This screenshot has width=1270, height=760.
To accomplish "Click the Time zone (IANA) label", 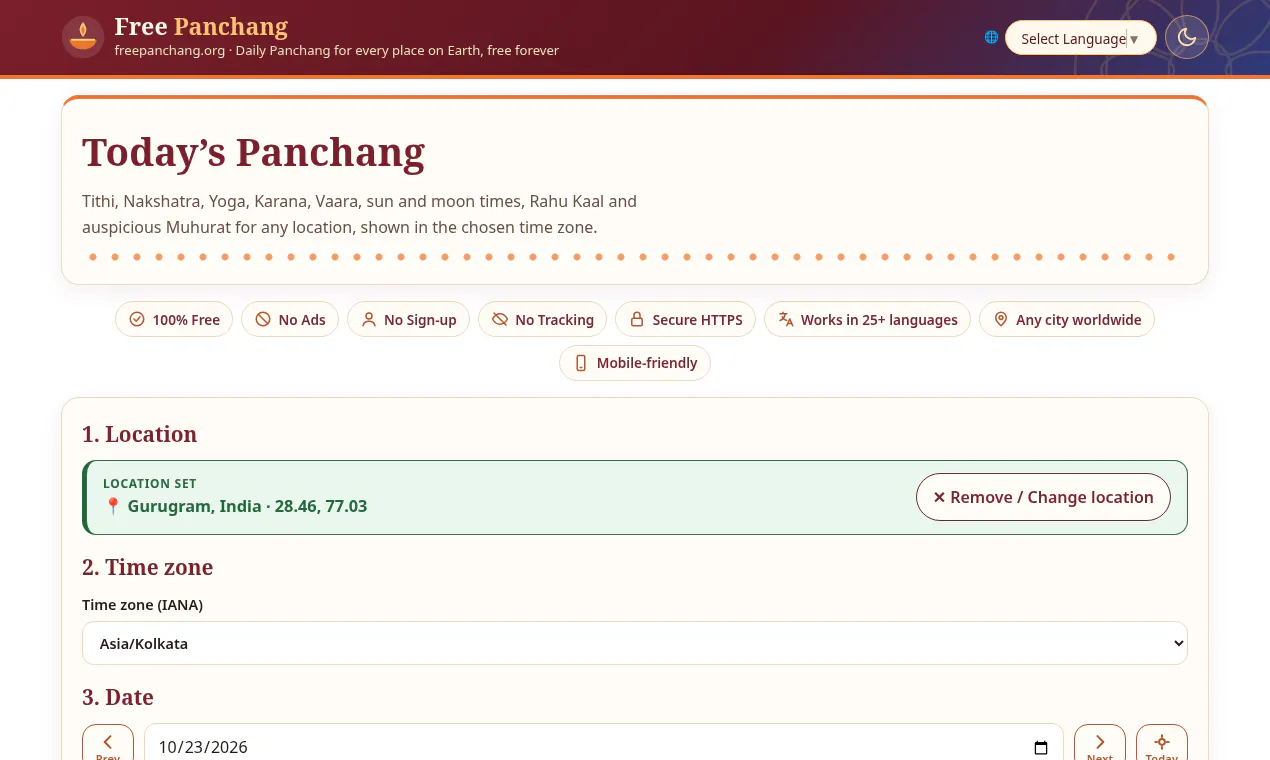I will [143, 605].
